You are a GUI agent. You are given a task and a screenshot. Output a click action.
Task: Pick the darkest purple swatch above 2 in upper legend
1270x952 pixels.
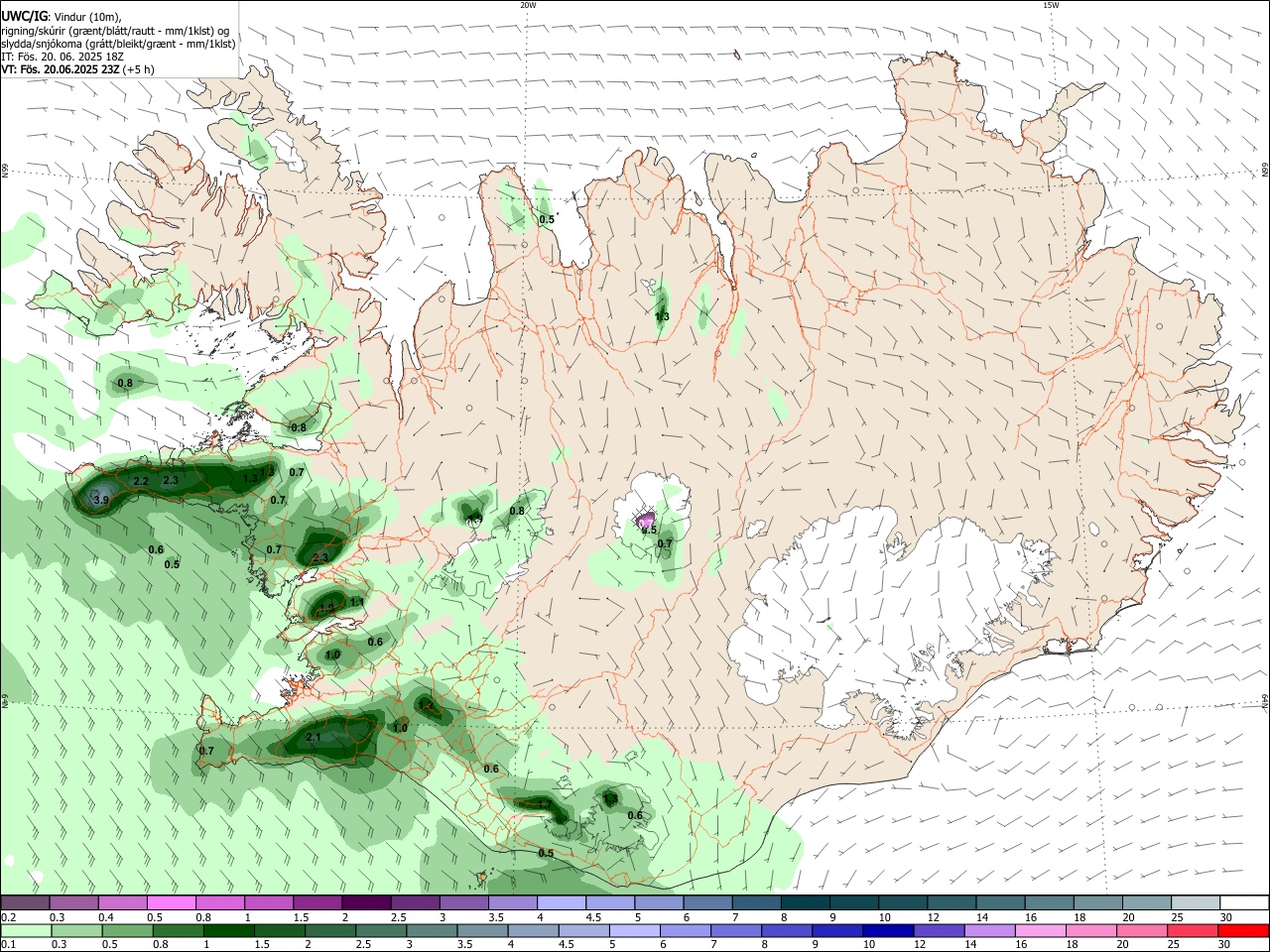[x=366, y=903]
